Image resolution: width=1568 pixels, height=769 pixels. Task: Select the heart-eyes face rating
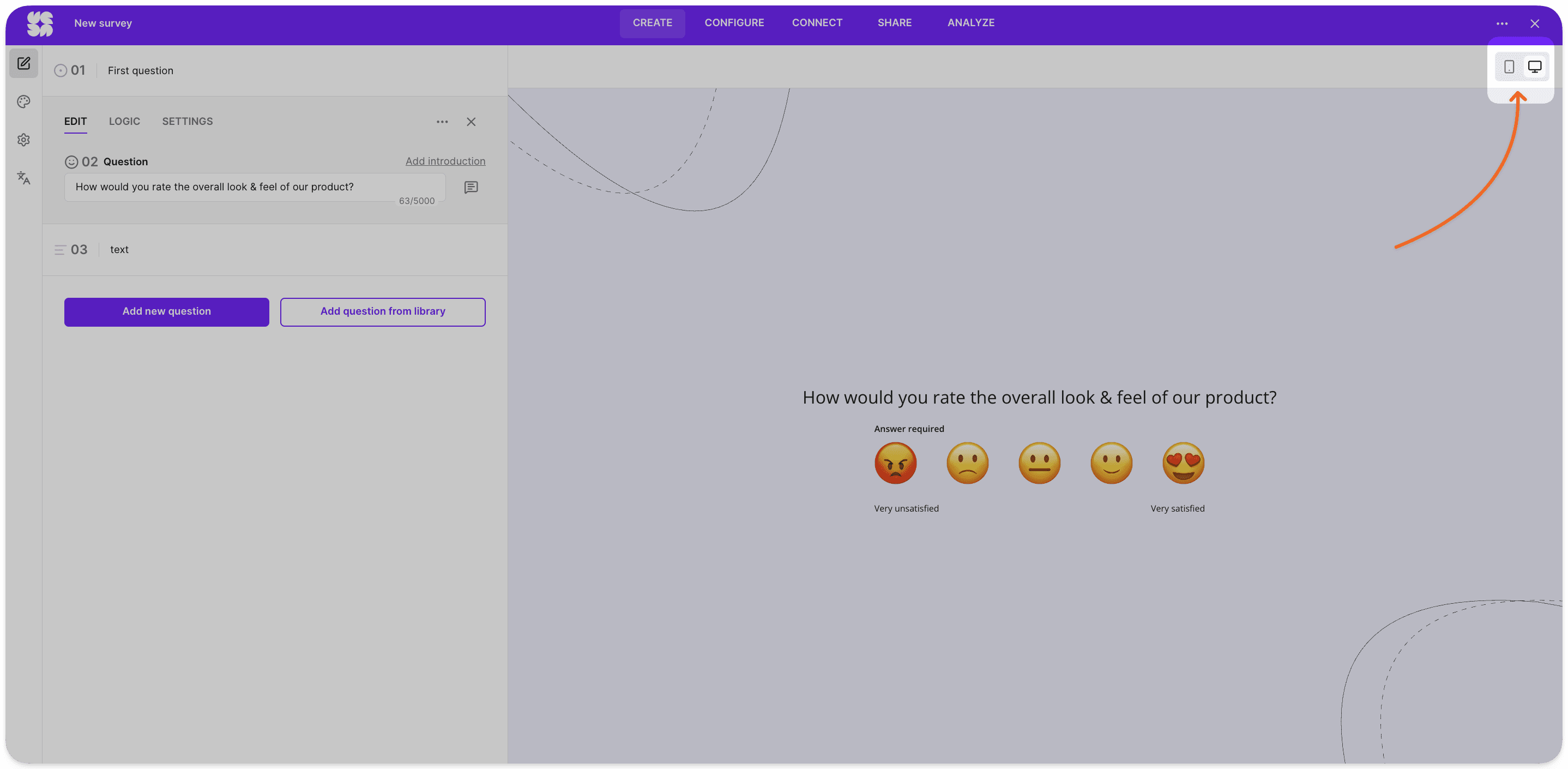(x=1183, y=462)
